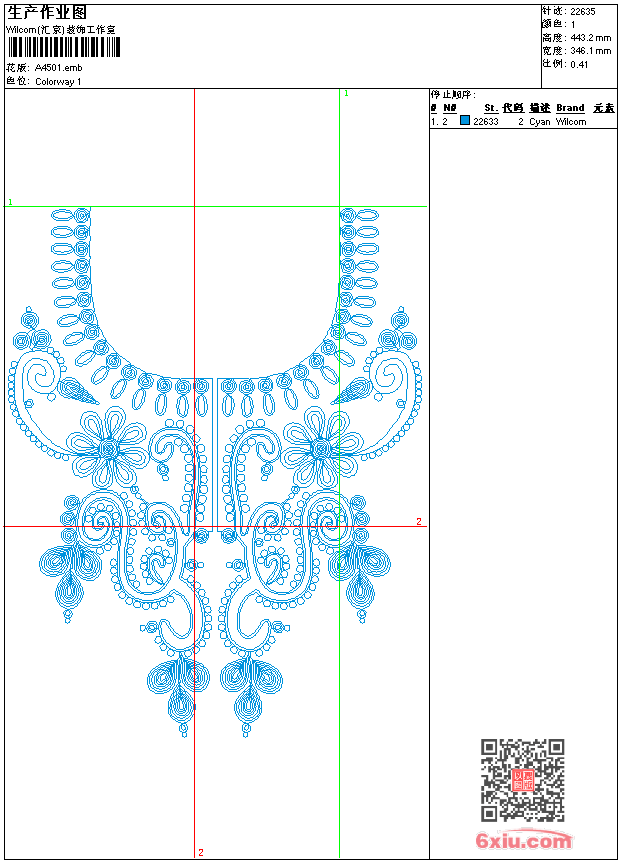Click the 描述 column header
Viewport: 620px width, 860px height.
pos(539,108)
